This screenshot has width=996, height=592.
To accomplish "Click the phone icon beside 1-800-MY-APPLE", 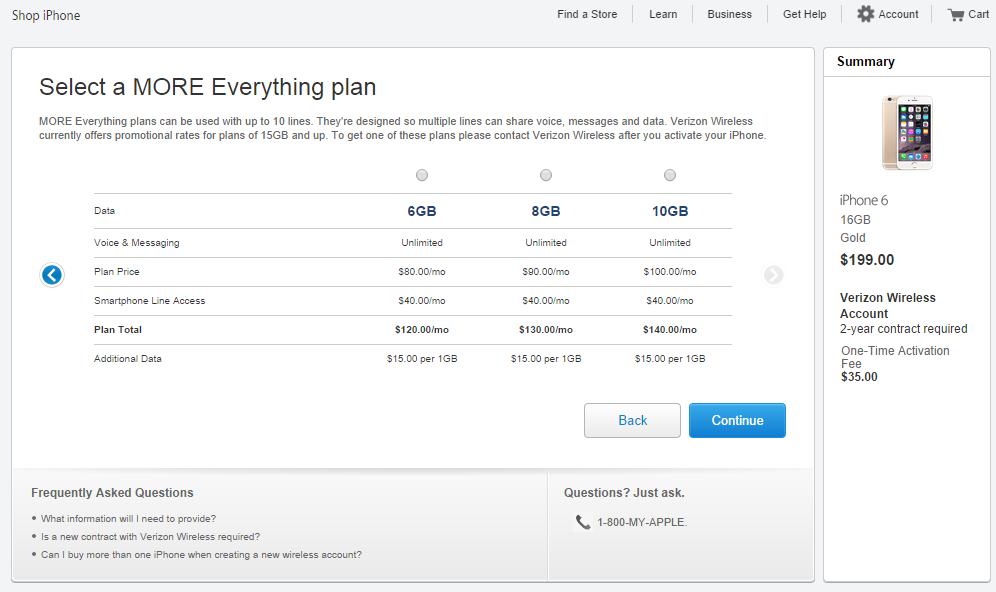I will 582,522.
